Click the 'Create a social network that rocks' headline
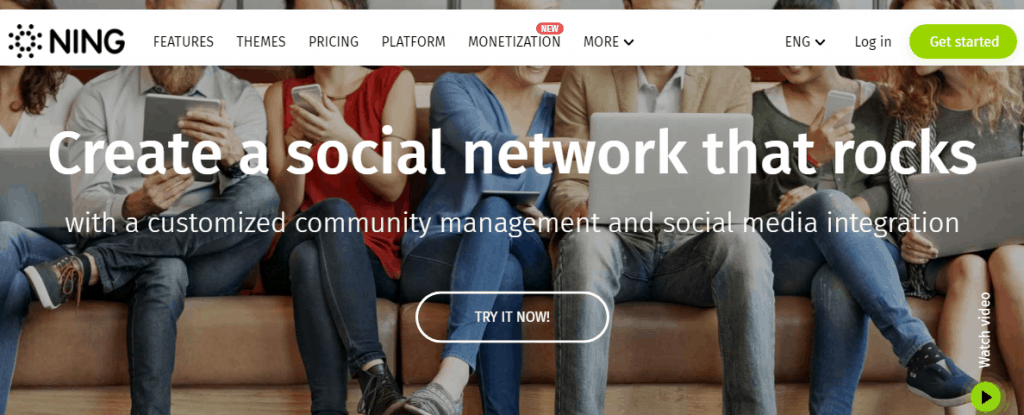This screenshot has height=415, width=1024. point(512,152)
